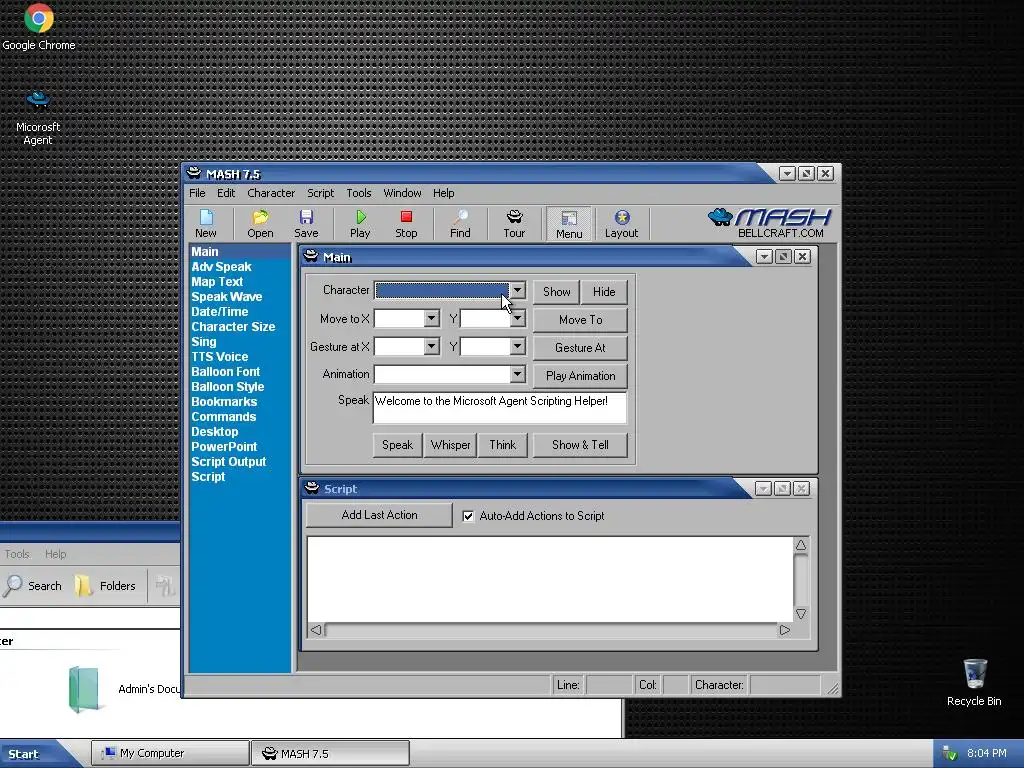1024x768 pixels.
Task: Click the New script toolbar icon
Action: pos(206,224)
